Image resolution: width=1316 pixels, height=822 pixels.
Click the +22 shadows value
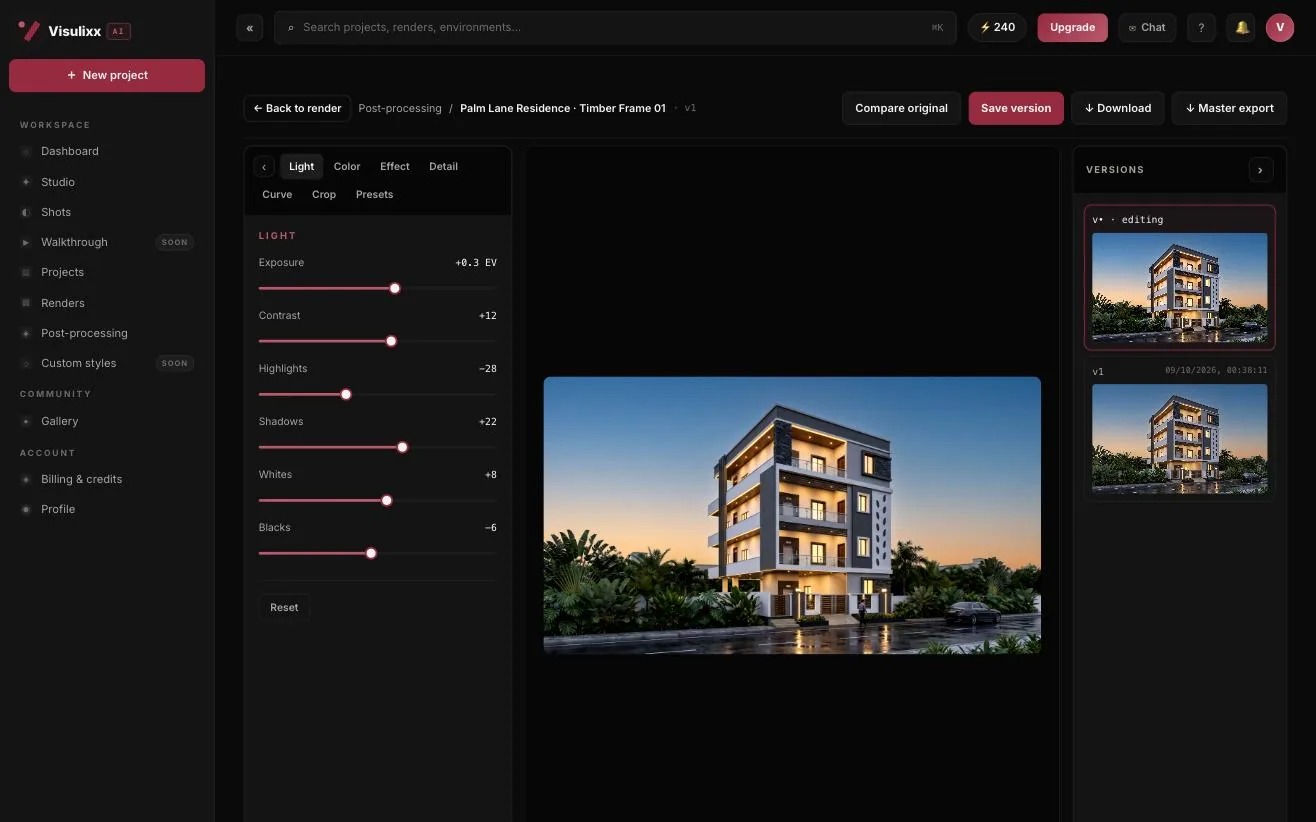click(x=488, y=422)
